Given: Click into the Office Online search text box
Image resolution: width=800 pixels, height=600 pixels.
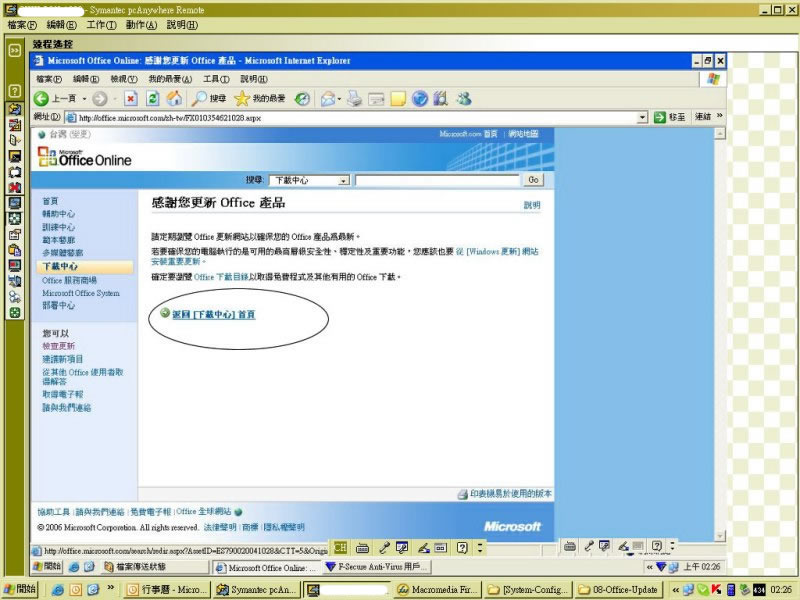Looking at the screenshot, I should [x=437, y=180].
